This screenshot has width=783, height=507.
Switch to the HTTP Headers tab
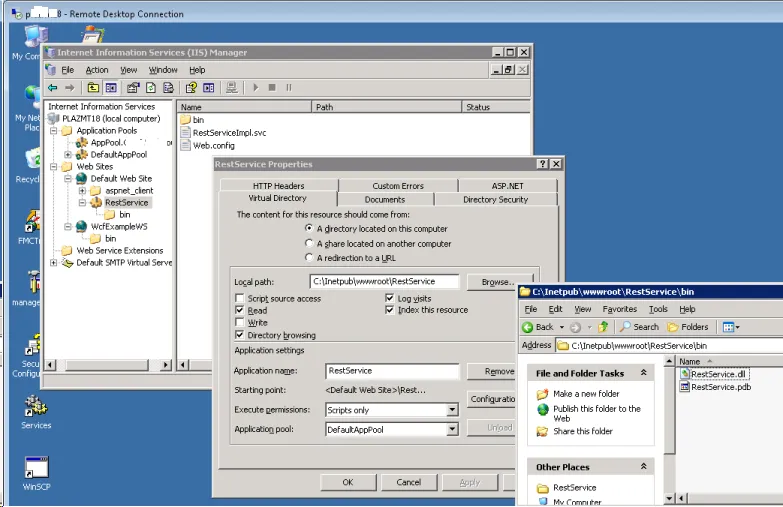coord(278,186)
